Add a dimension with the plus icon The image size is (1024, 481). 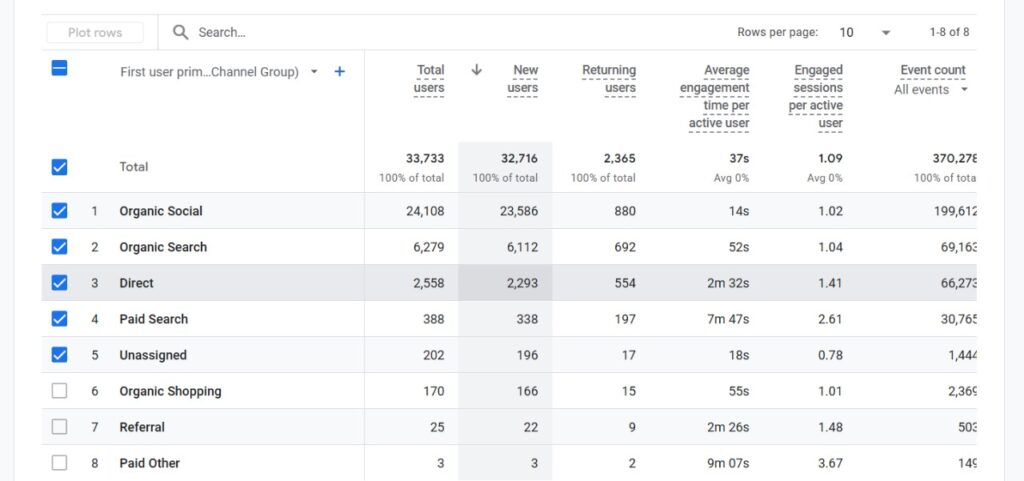[340, 72]
